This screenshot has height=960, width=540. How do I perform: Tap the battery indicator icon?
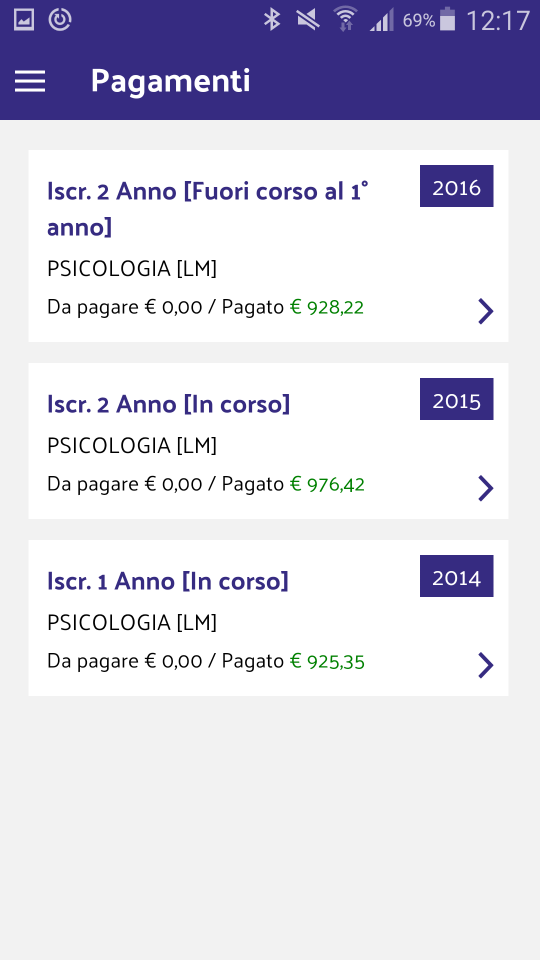[x=448, y=19]
